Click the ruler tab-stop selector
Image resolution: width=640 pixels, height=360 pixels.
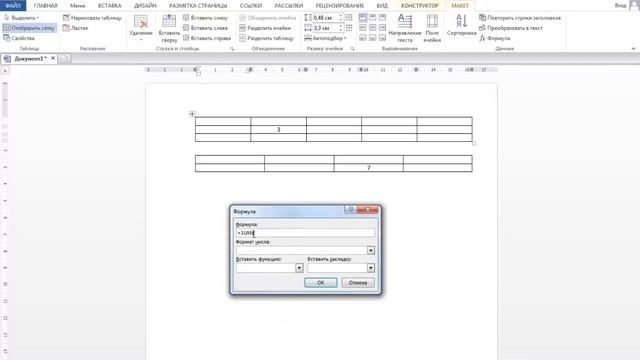[x=5, y=71]
